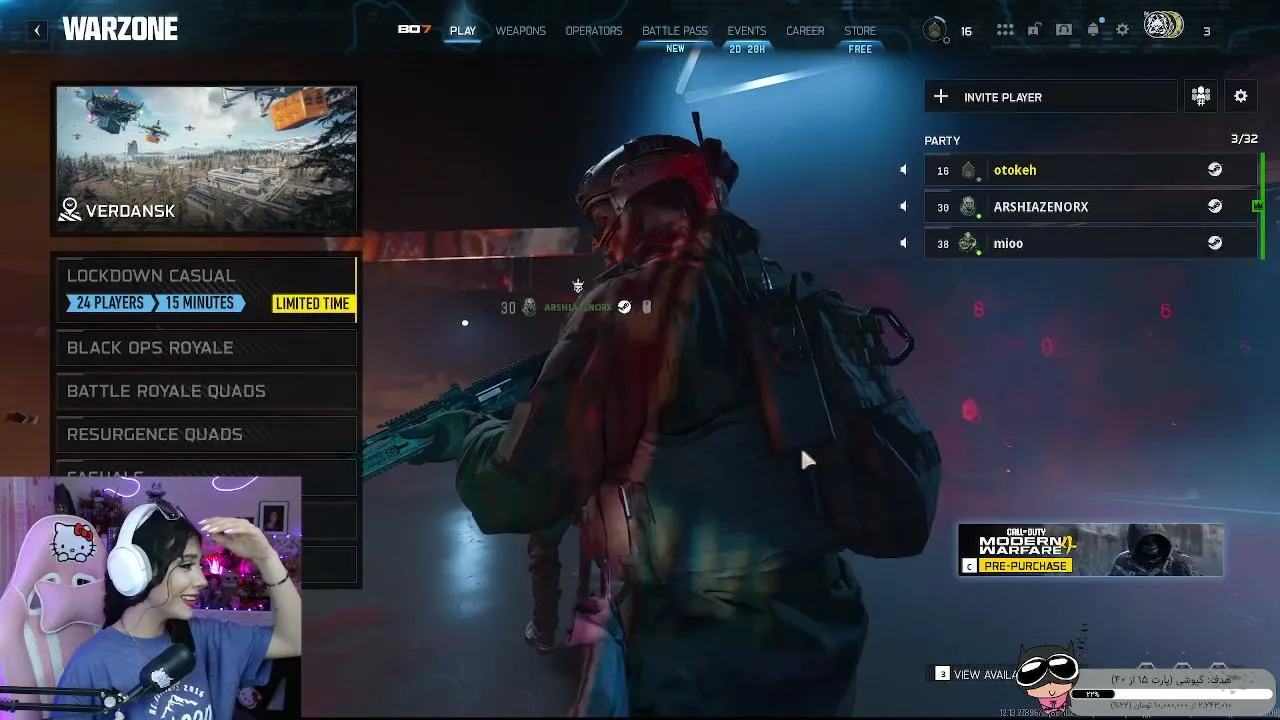1280x720 pixels.
Task: Mute otokeh's voice with speaker icon
Action: point(903,170)
